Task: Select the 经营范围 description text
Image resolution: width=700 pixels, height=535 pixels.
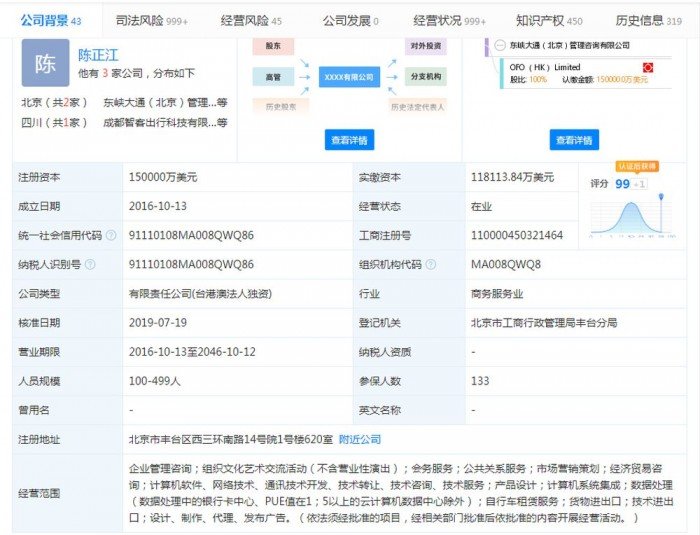Action: tap(401, 493)
